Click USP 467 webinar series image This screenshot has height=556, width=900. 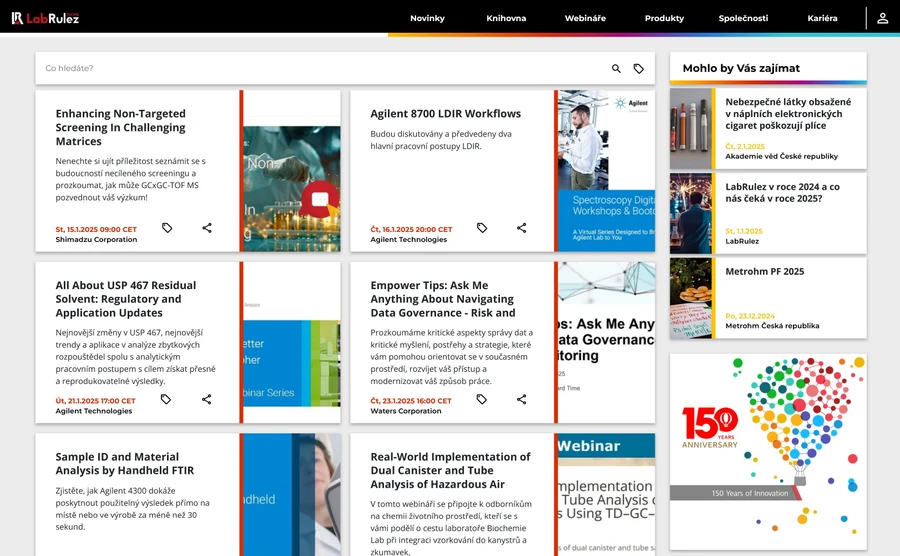pos(292,343)
